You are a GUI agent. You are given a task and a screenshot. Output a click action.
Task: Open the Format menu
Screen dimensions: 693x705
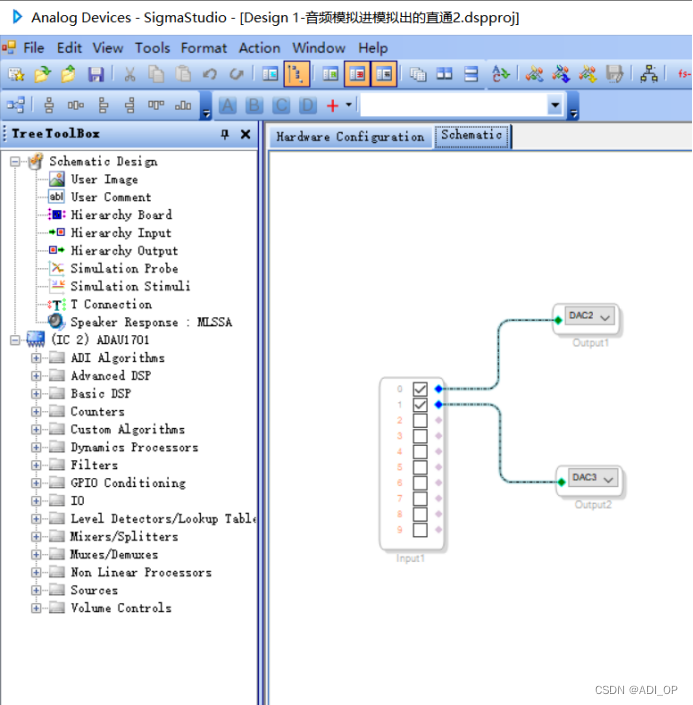point(204,48)
